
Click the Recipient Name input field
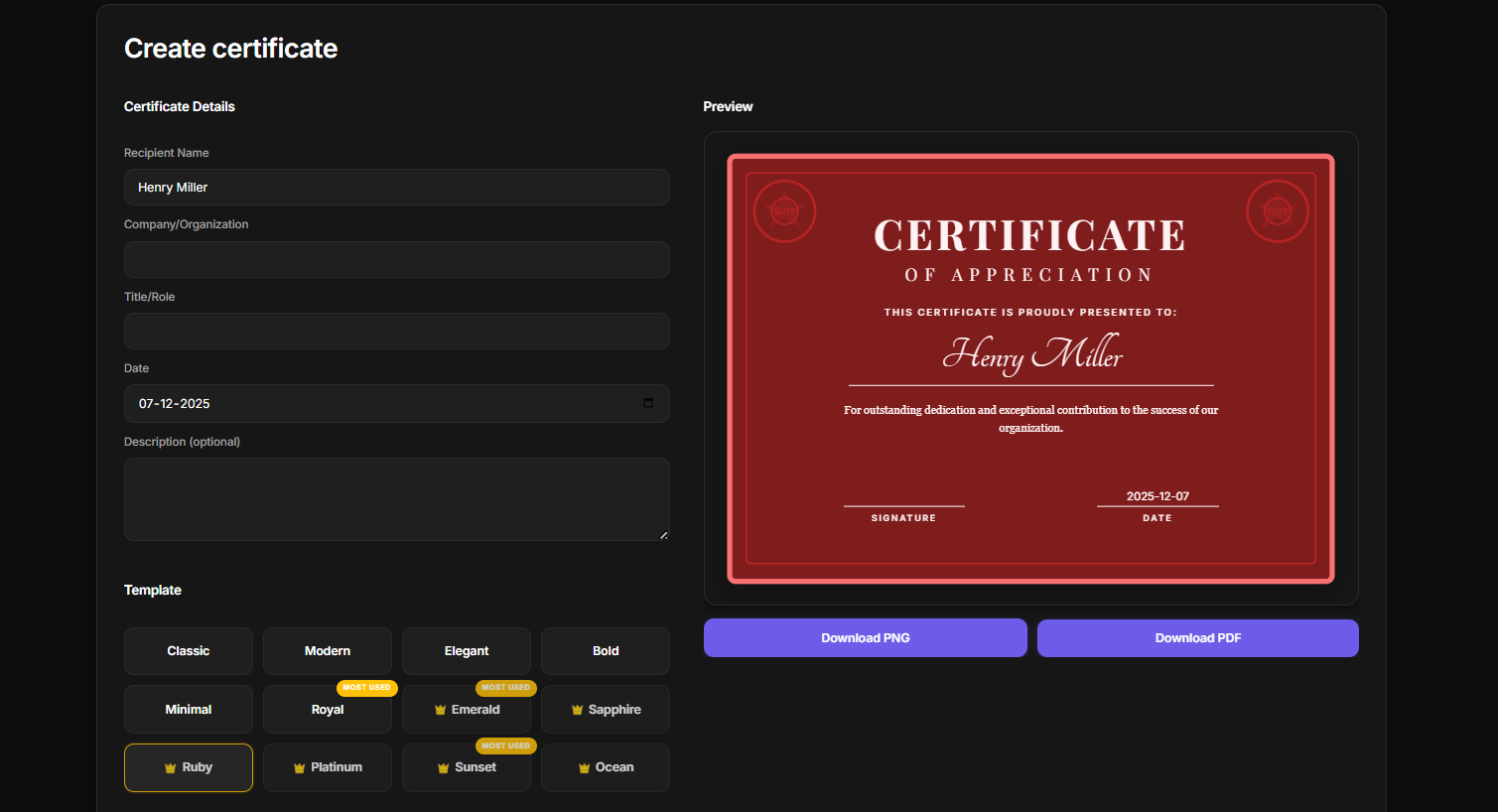(396, 187)
